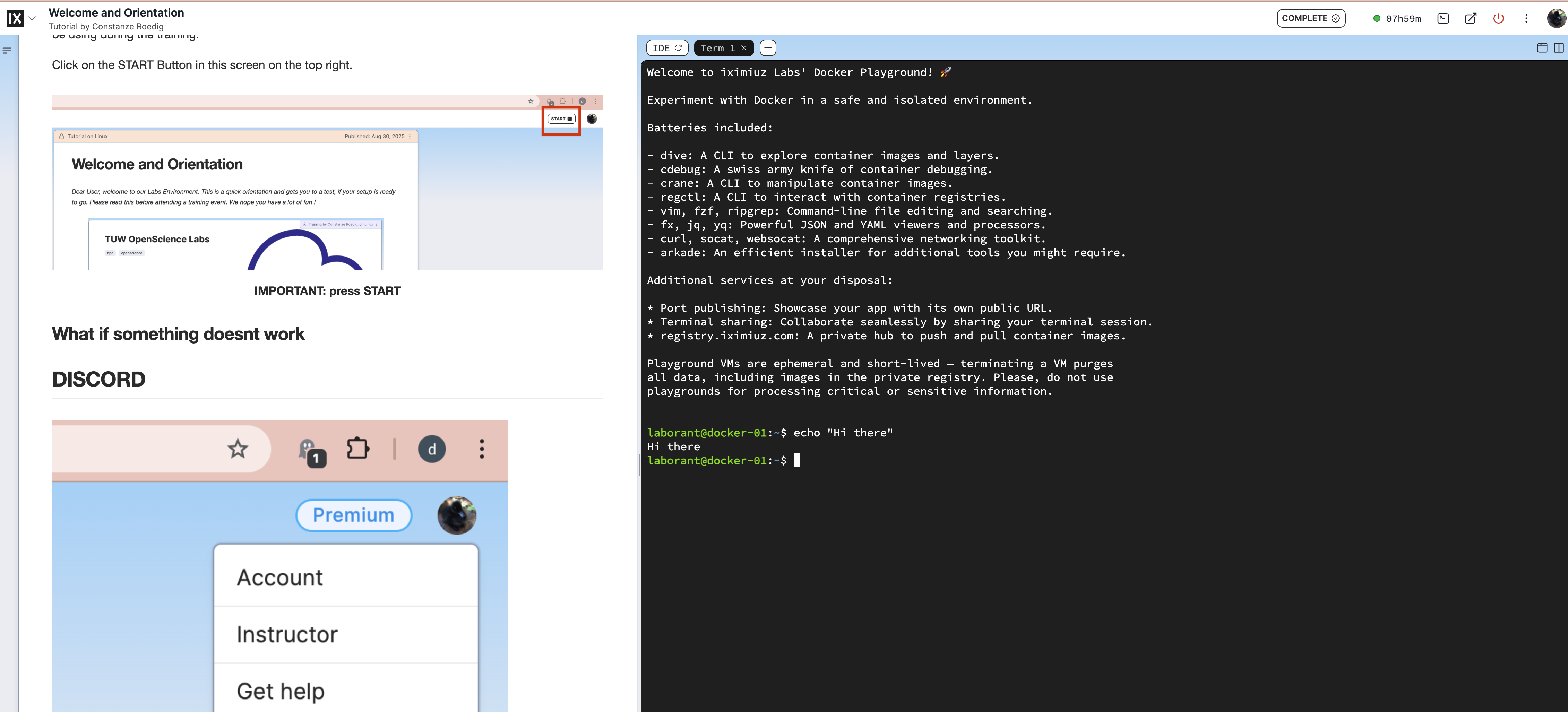The height and width of the screenshot is (712, 1568).
Task: Click the red power stop icon
Action: click(x=1499, y=18)
